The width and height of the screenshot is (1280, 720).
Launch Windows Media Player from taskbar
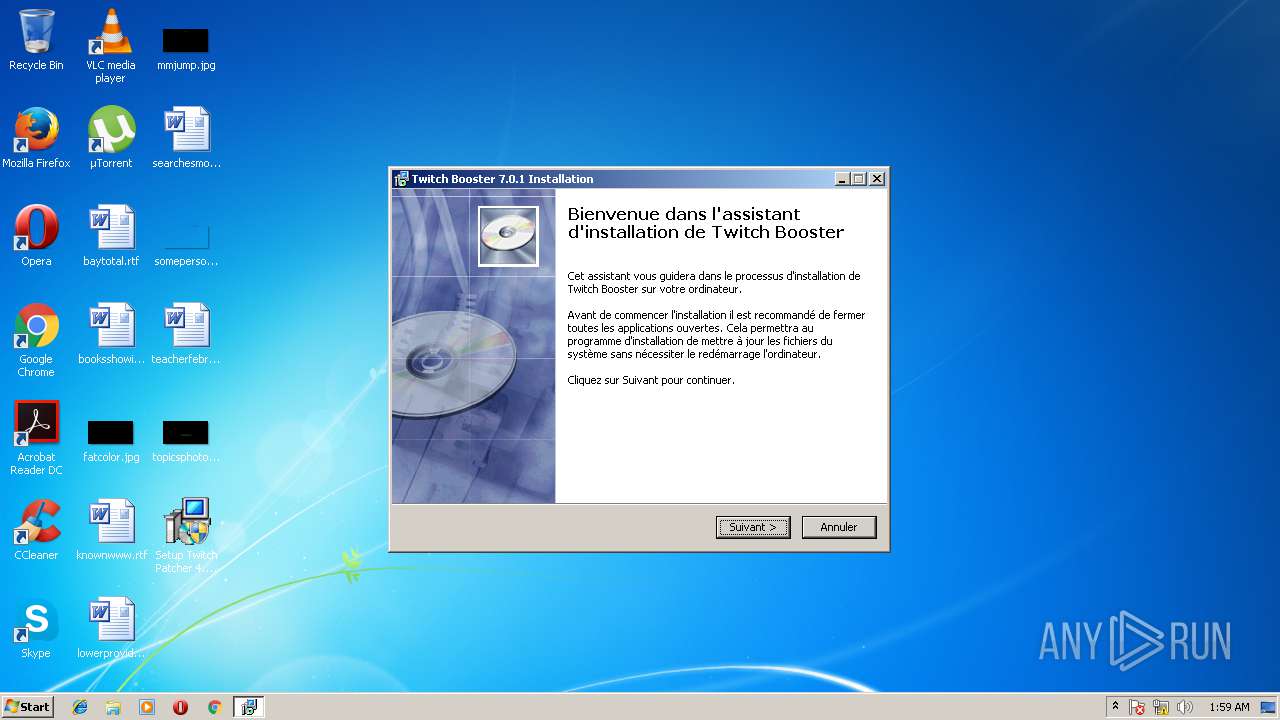(x=147, y=707)
